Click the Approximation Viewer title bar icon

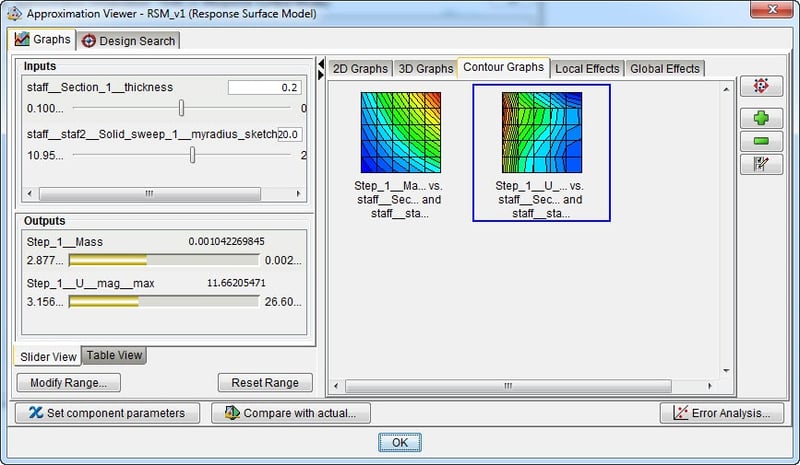coord(14,13)
